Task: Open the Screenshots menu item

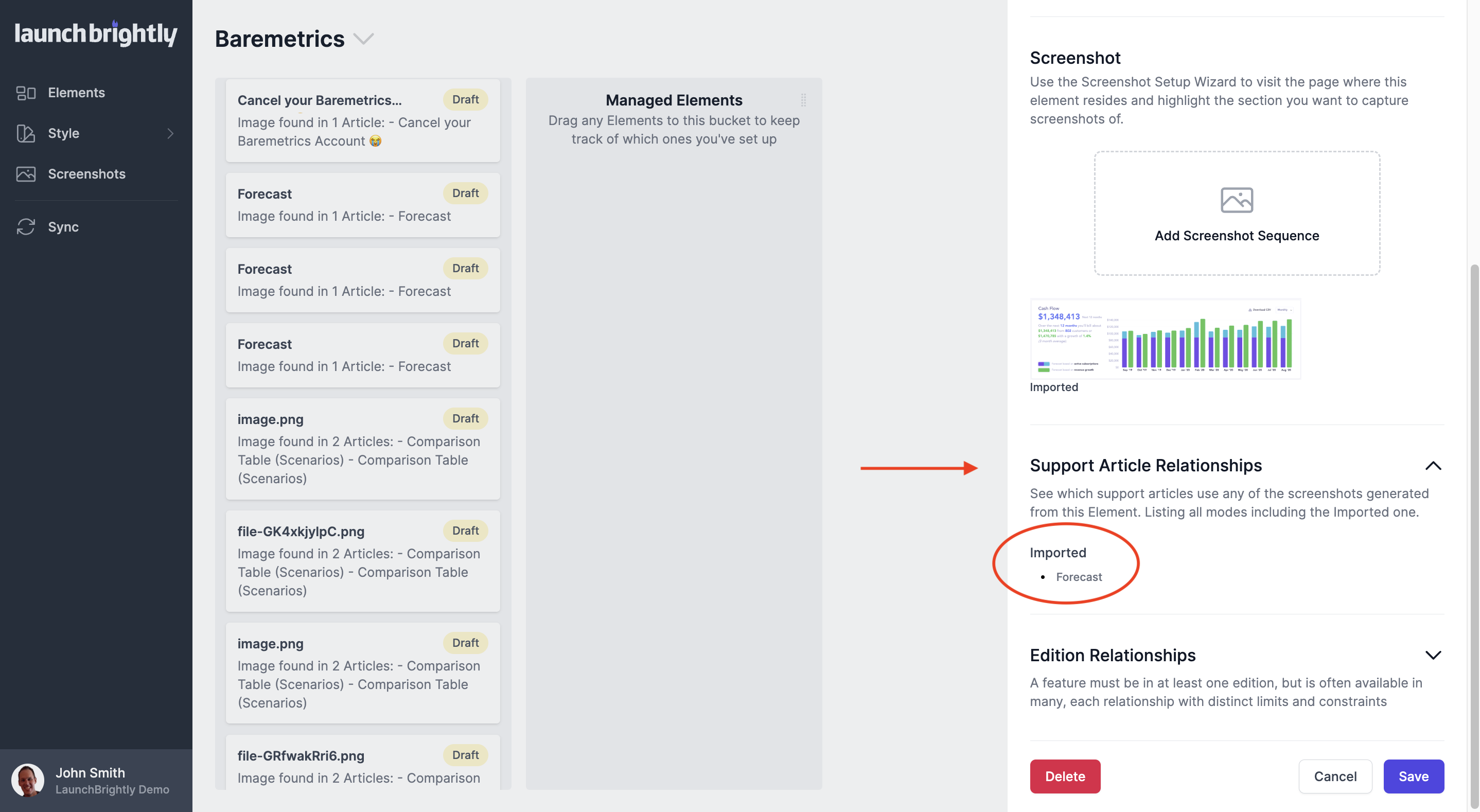Action: 87,174
